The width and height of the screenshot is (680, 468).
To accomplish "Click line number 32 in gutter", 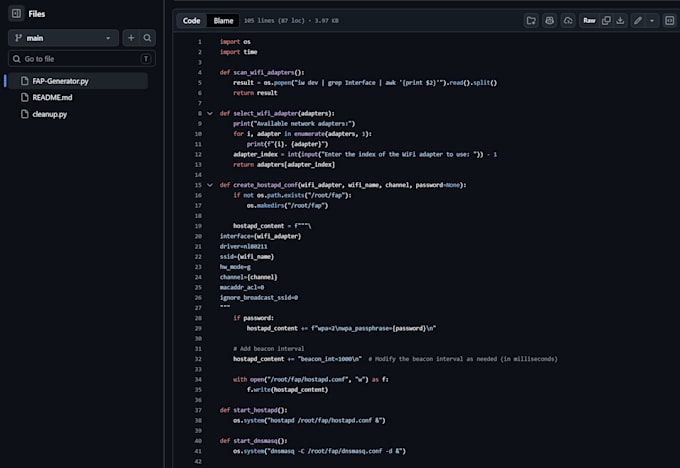I will [198, 359].
